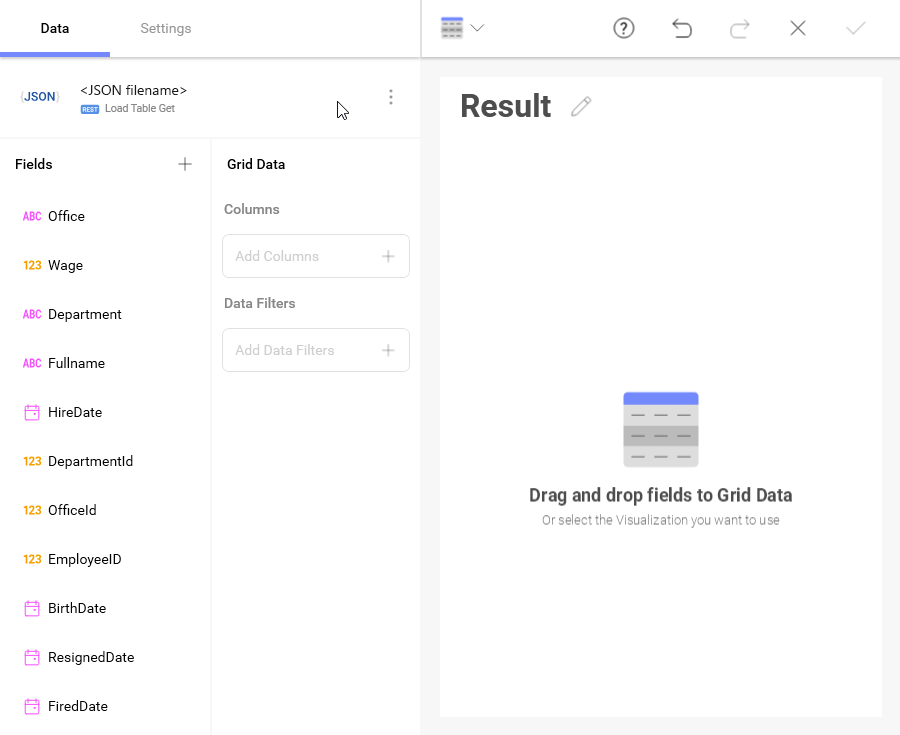The height and width of the screenshot is (735, 900).
Task: Click the plus icon in Add Data Filters
Action: (388, 350)
